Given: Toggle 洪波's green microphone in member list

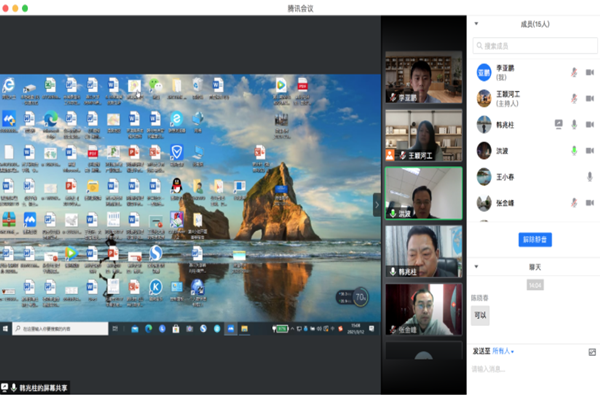Looking at the screenshot, I should click(x=574, y=150).
